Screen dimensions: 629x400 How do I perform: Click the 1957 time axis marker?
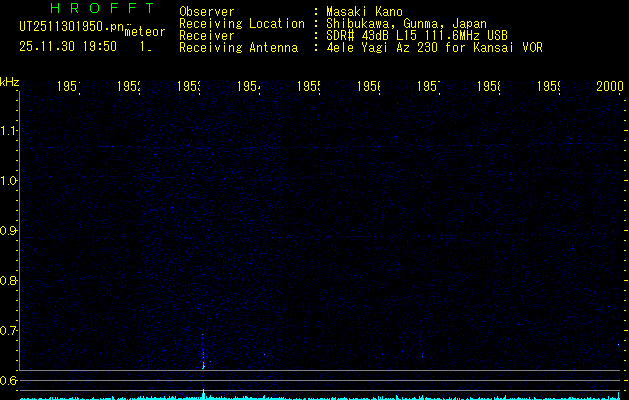point(429,88)
